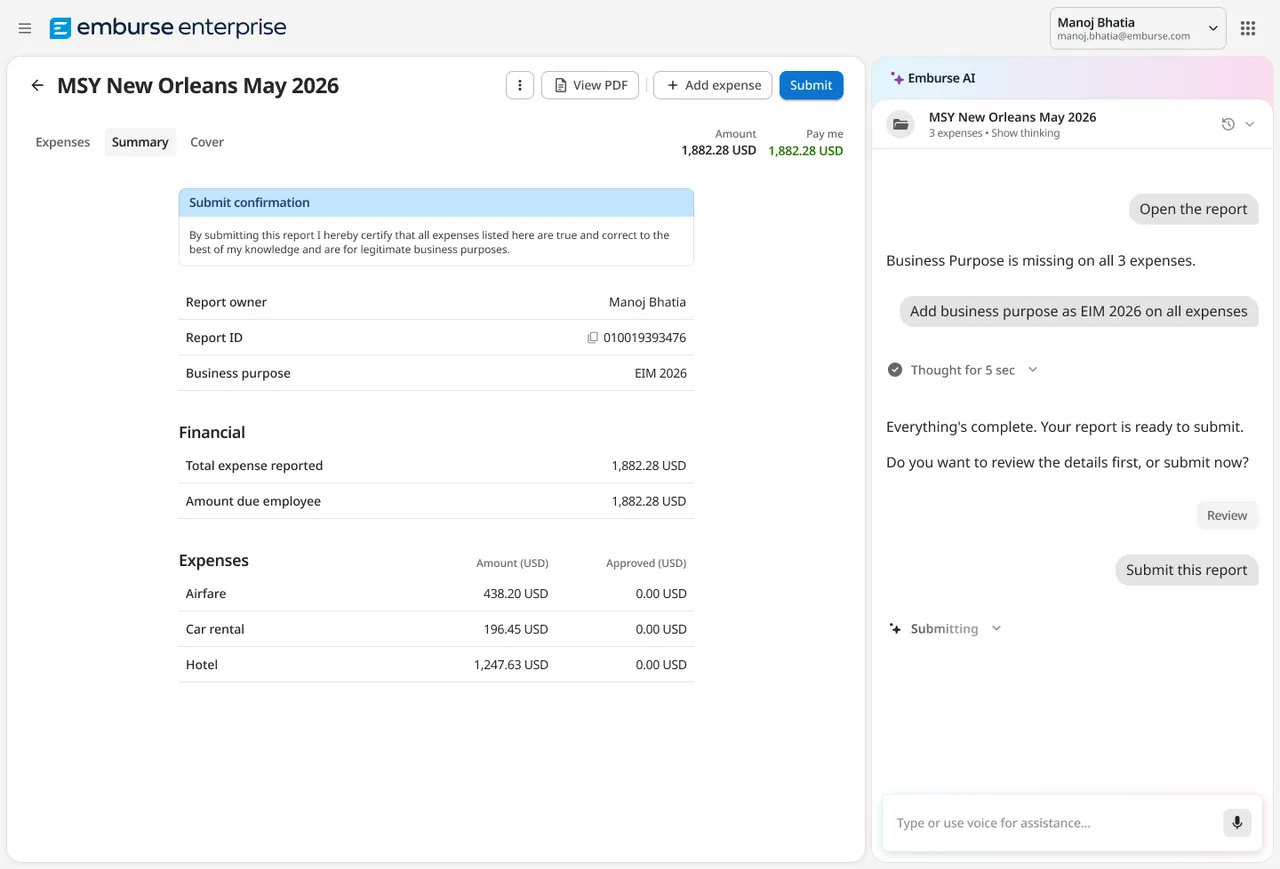
Task: Click the Report ID number 010019393476
Action: click(645, 338)
